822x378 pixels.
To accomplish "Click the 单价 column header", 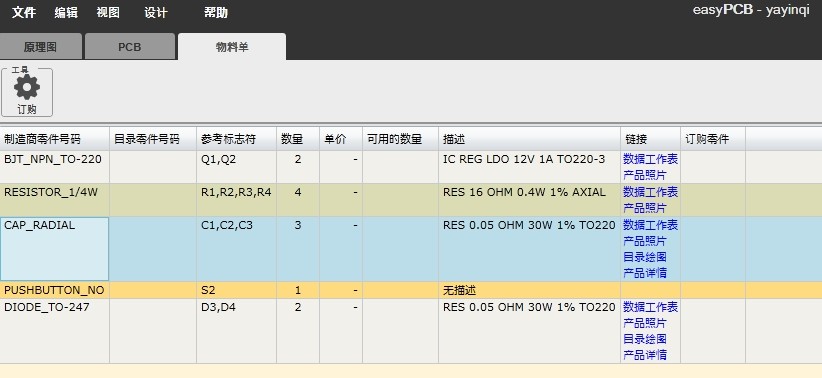I will click(341, 139).
